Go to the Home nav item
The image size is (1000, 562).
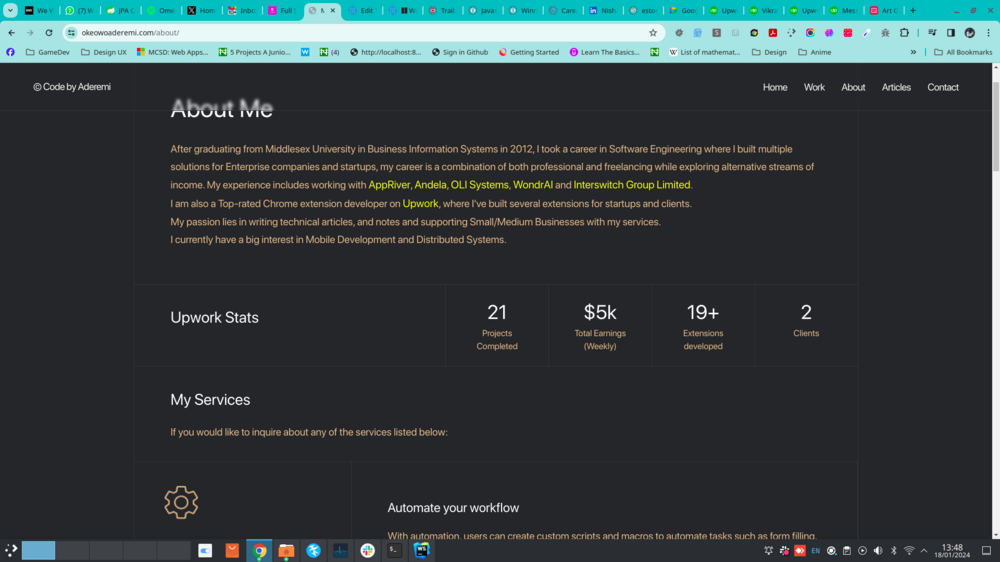(x=775, y=87)
